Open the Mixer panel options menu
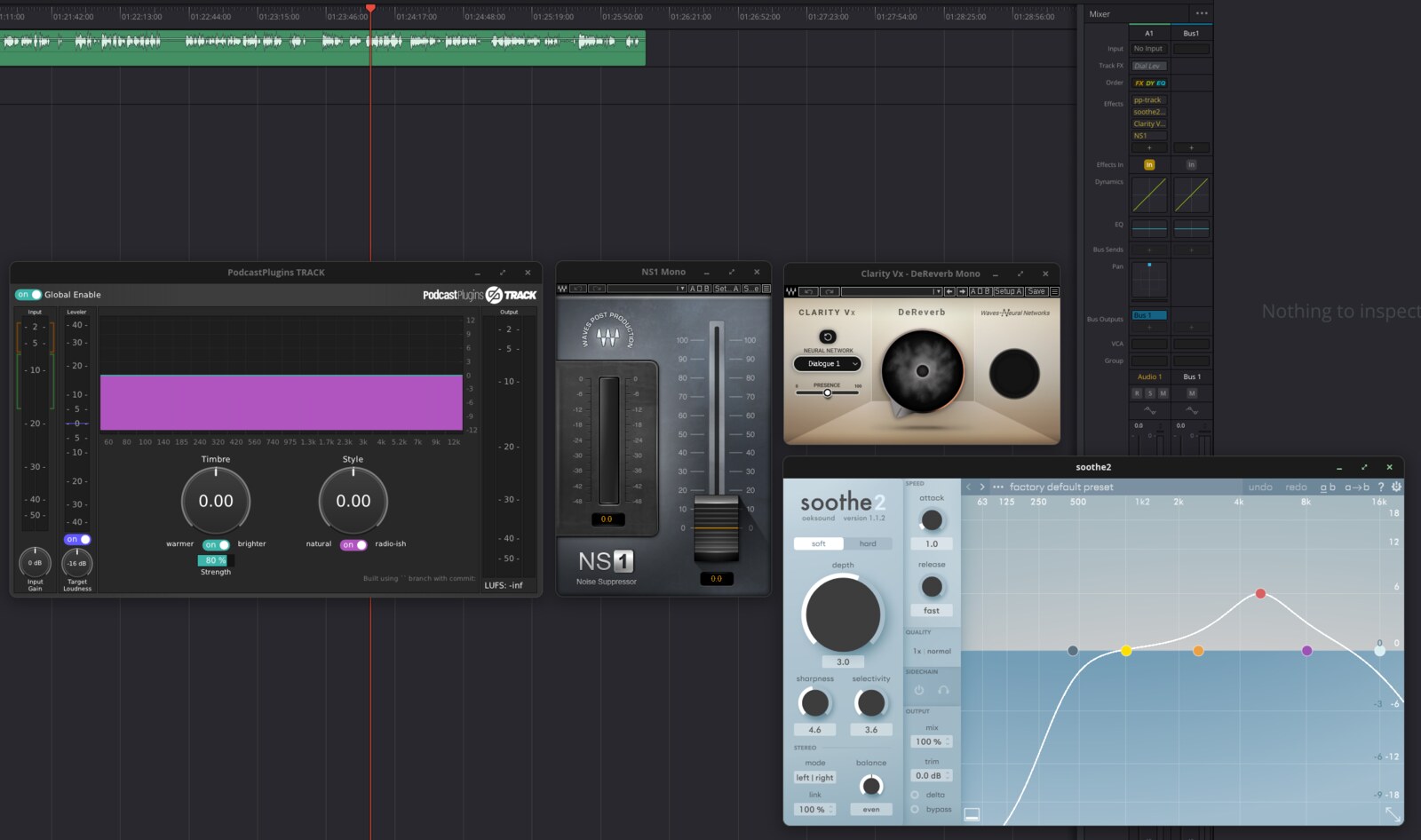Image resolution: width=1421 pixels, height=840 pixels. 1202,13
